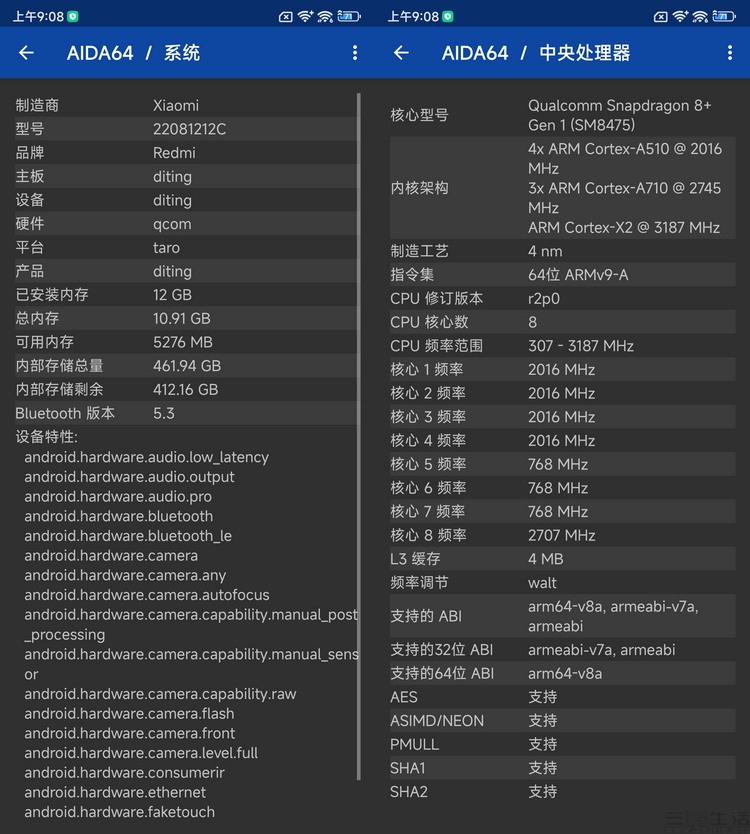This screenshot has width=750, height=834.
Task: Tap battery icon in right status bar
Action: click(724, 16)
